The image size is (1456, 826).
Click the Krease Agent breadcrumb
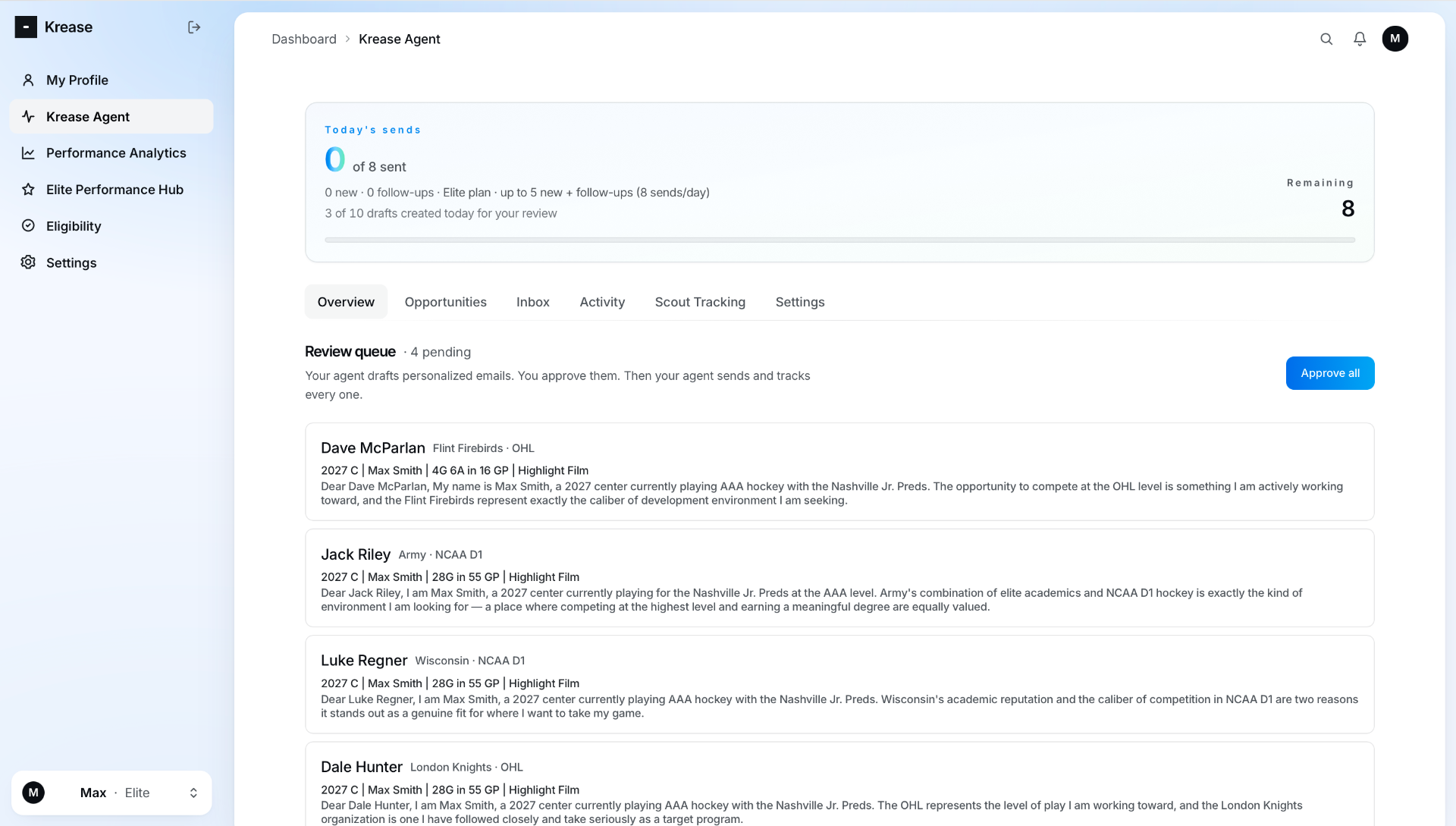pos(399,39)
